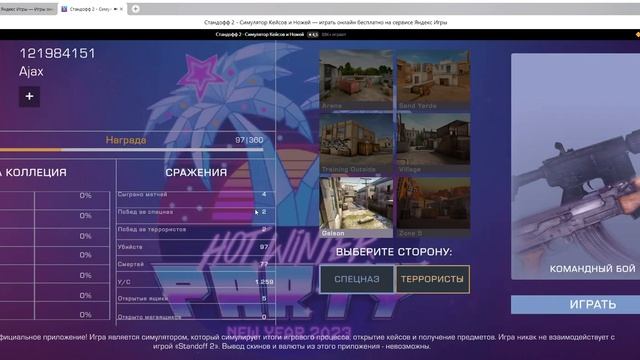Viewport: 640px width, 360px height.
Task: Click the player ID 121984151
Action: (x=57, y=53)
